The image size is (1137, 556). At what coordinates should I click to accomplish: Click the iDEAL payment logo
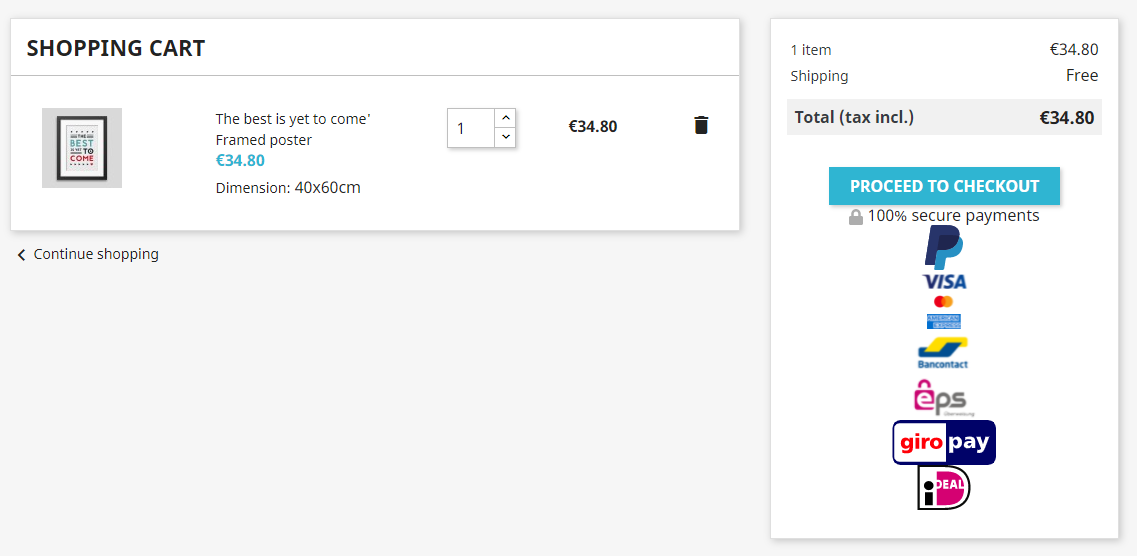(x=944, y=488)
